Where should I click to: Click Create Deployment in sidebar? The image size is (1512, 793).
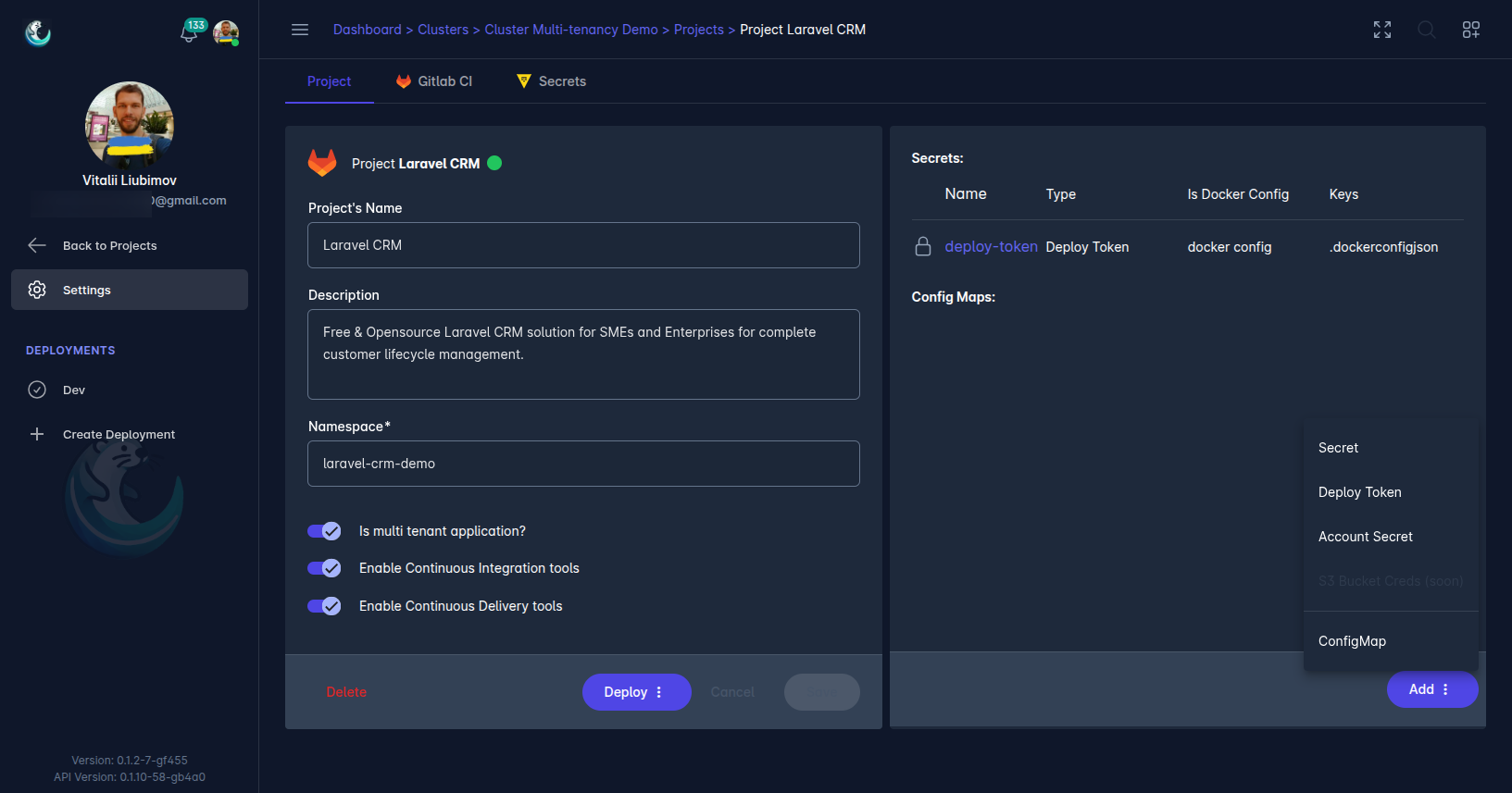[x=130, y=434]
